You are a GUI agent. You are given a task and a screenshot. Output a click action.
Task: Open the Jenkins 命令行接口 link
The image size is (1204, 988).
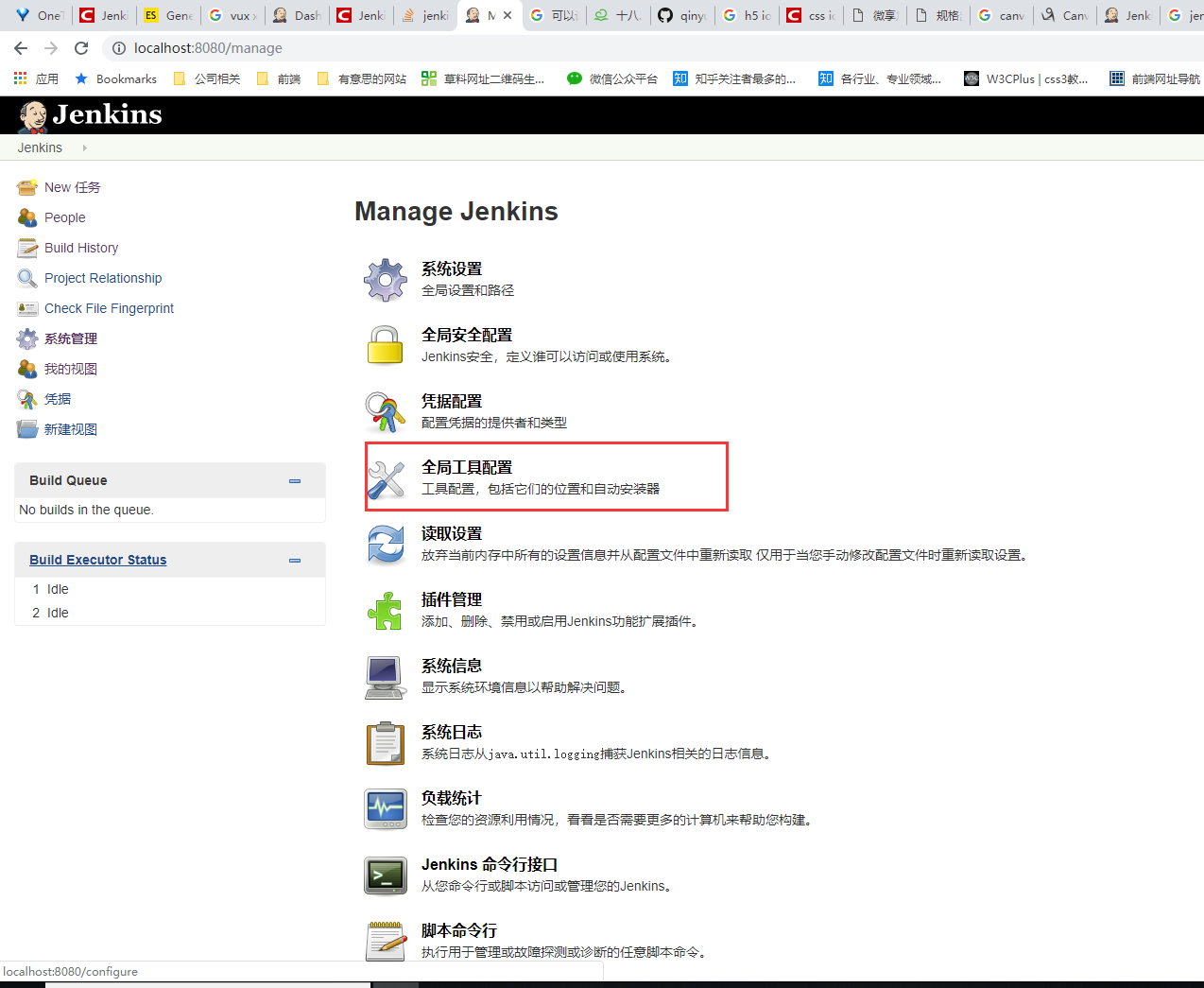point(490,865)
